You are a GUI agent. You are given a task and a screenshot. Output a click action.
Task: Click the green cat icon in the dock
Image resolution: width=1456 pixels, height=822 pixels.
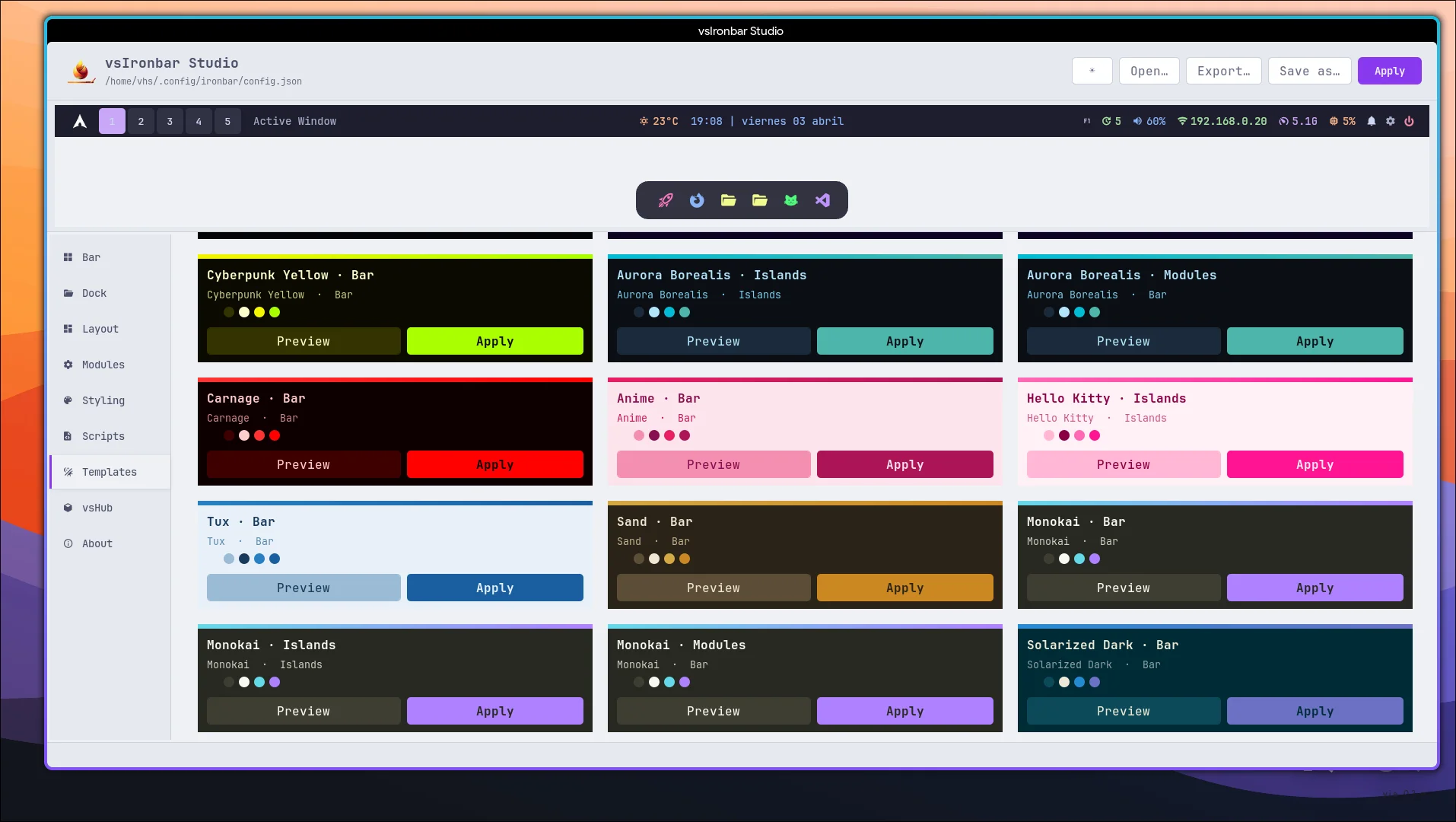pos(791,200)
